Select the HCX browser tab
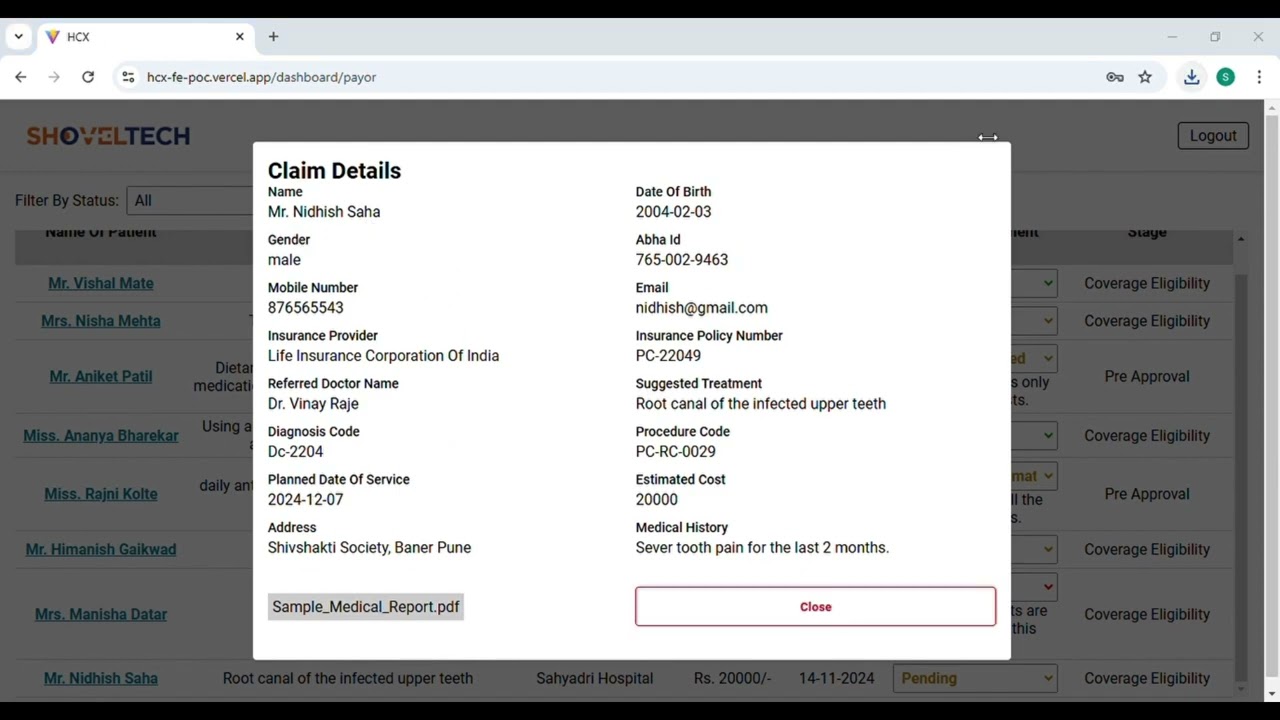 [x=145, y=37]
